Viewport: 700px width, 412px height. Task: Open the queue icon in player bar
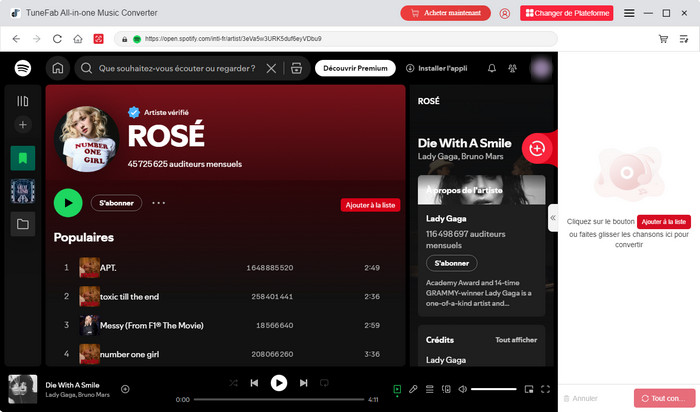[x=429, y=389]
